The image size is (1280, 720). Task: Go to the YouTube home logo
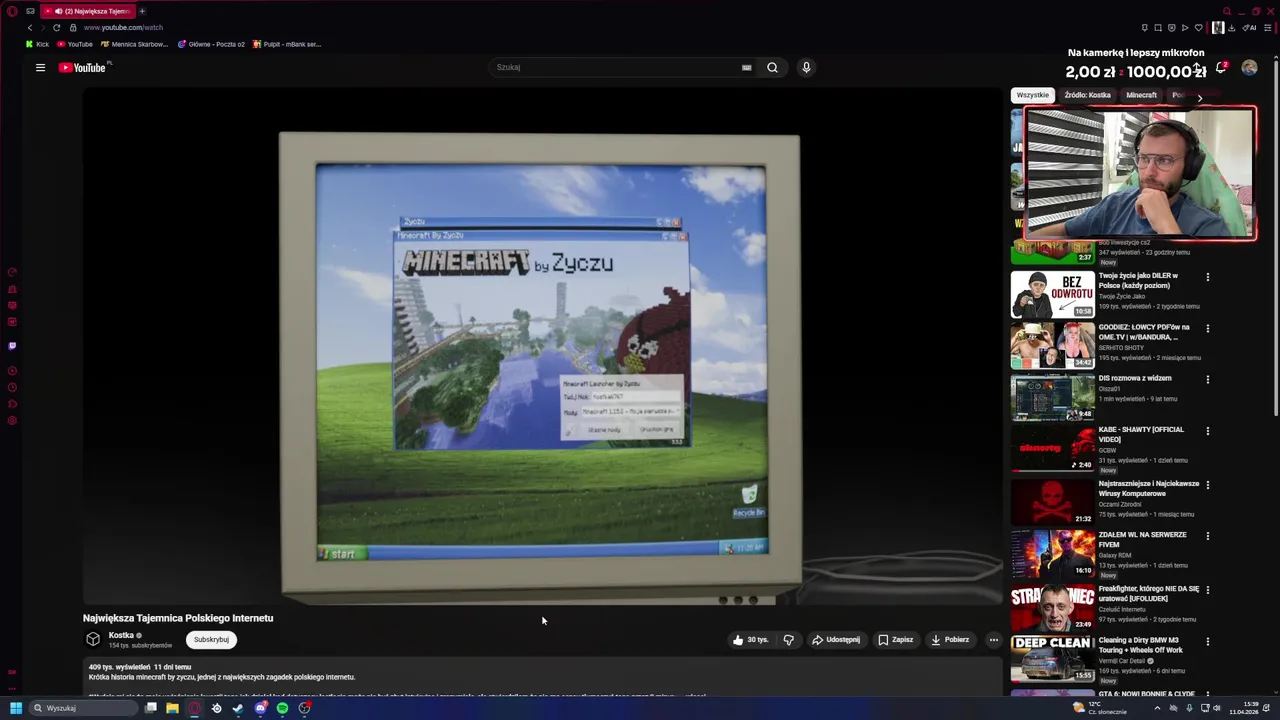click(82, 68)
